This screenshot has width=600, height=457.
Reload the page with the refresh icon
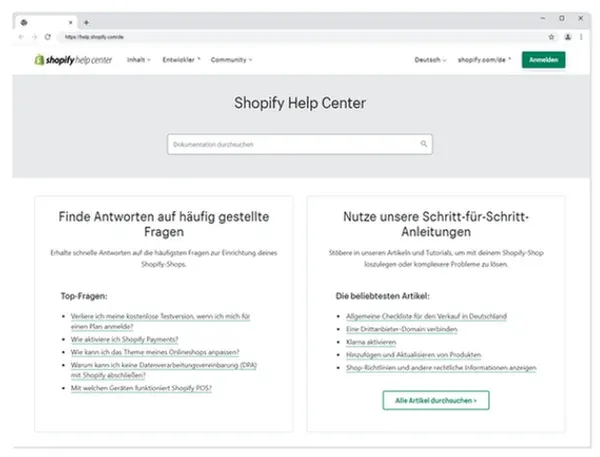pyautogui.click(x=47, y=37)
